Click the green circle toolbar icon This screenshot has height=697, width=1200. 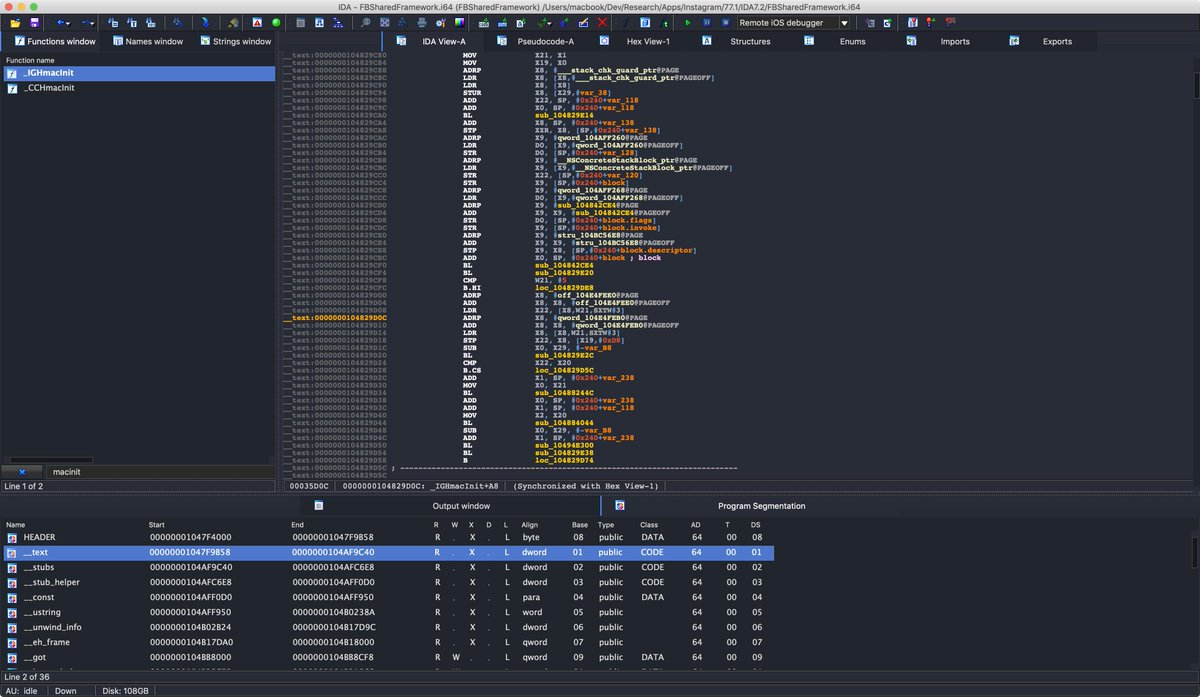point(276,22)
